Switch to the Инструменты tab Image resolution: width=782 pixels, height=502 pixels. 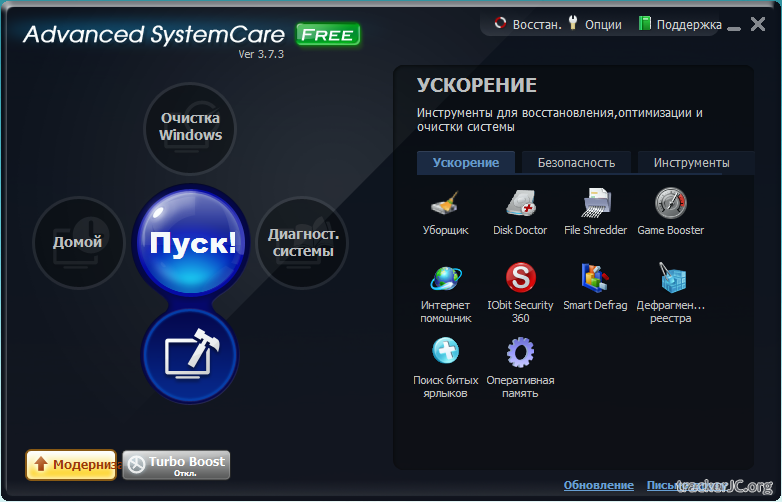(x=691, y=163)
